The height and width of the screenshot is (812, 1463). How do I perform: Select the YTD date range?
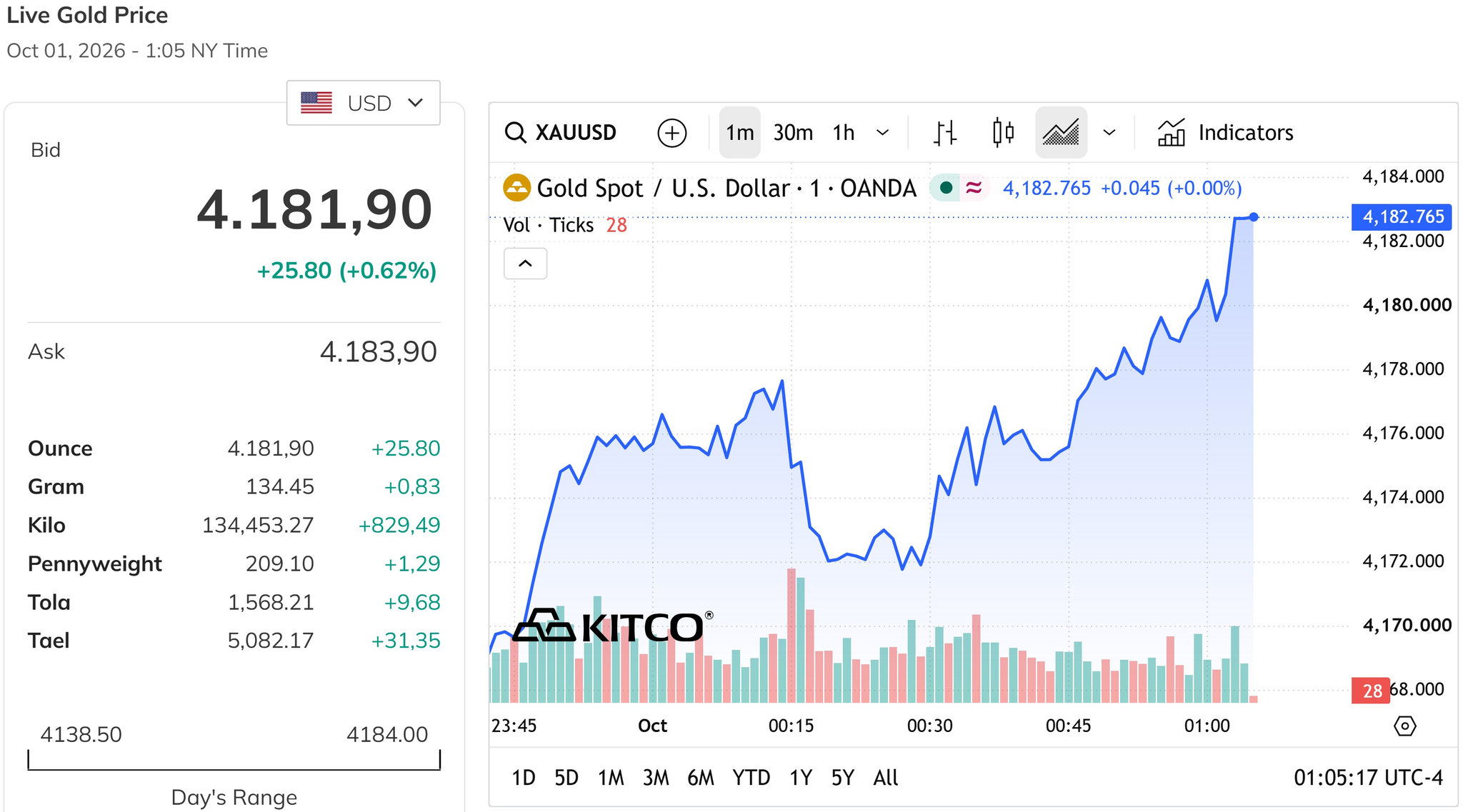[751, 778]
